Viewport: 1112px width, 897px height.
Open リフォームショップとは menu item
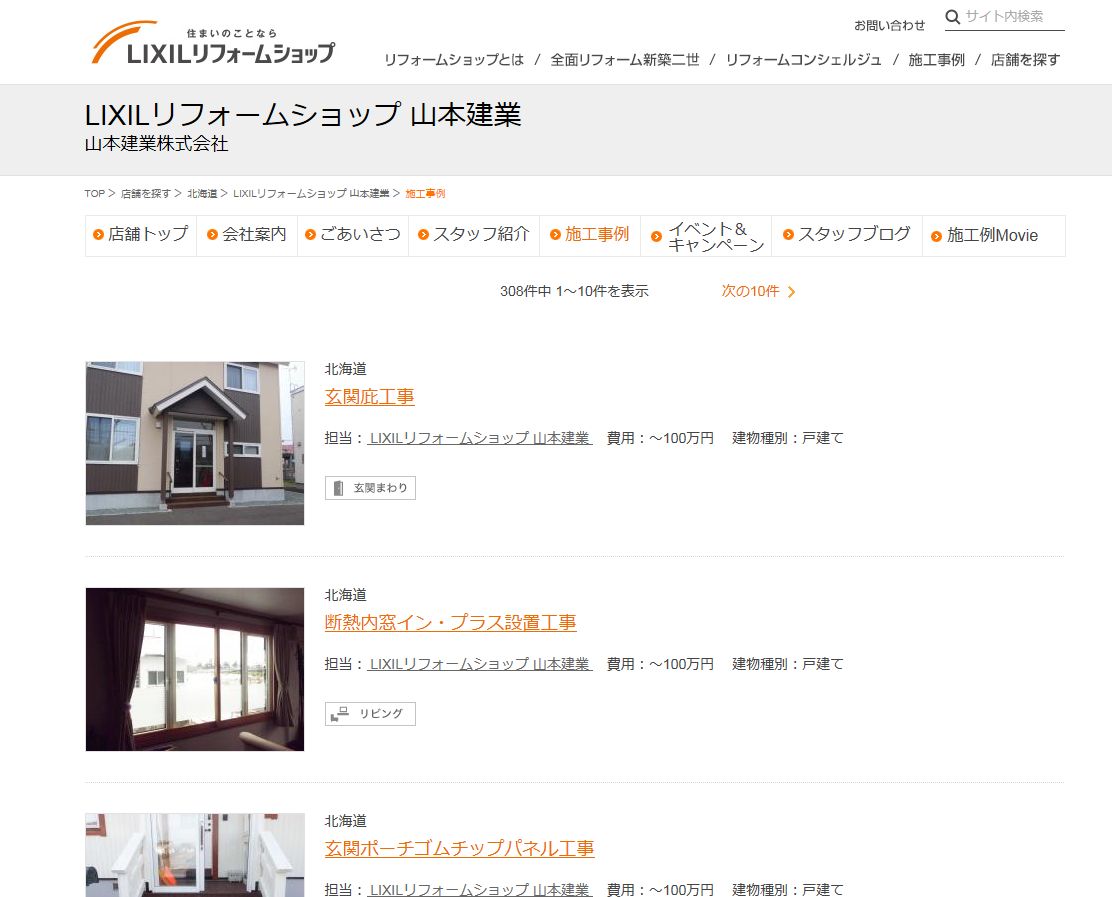point(454,60)
